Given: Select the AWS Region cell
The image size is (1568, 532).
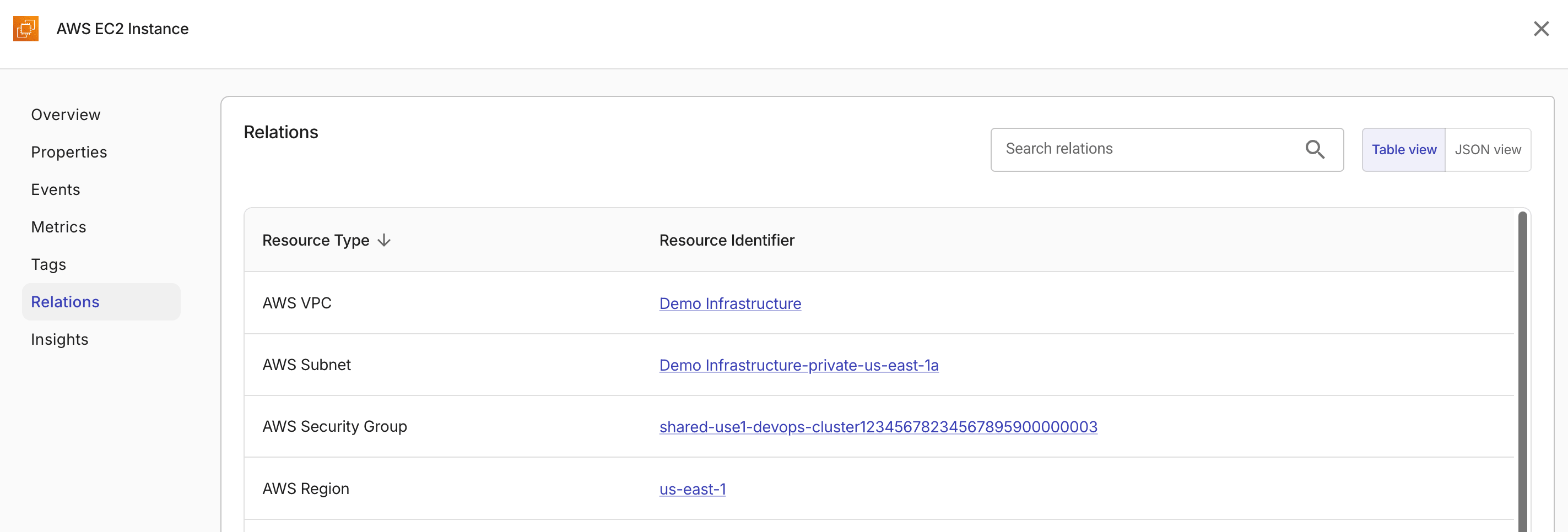Looking at the screenshot, I should (306, 489).
